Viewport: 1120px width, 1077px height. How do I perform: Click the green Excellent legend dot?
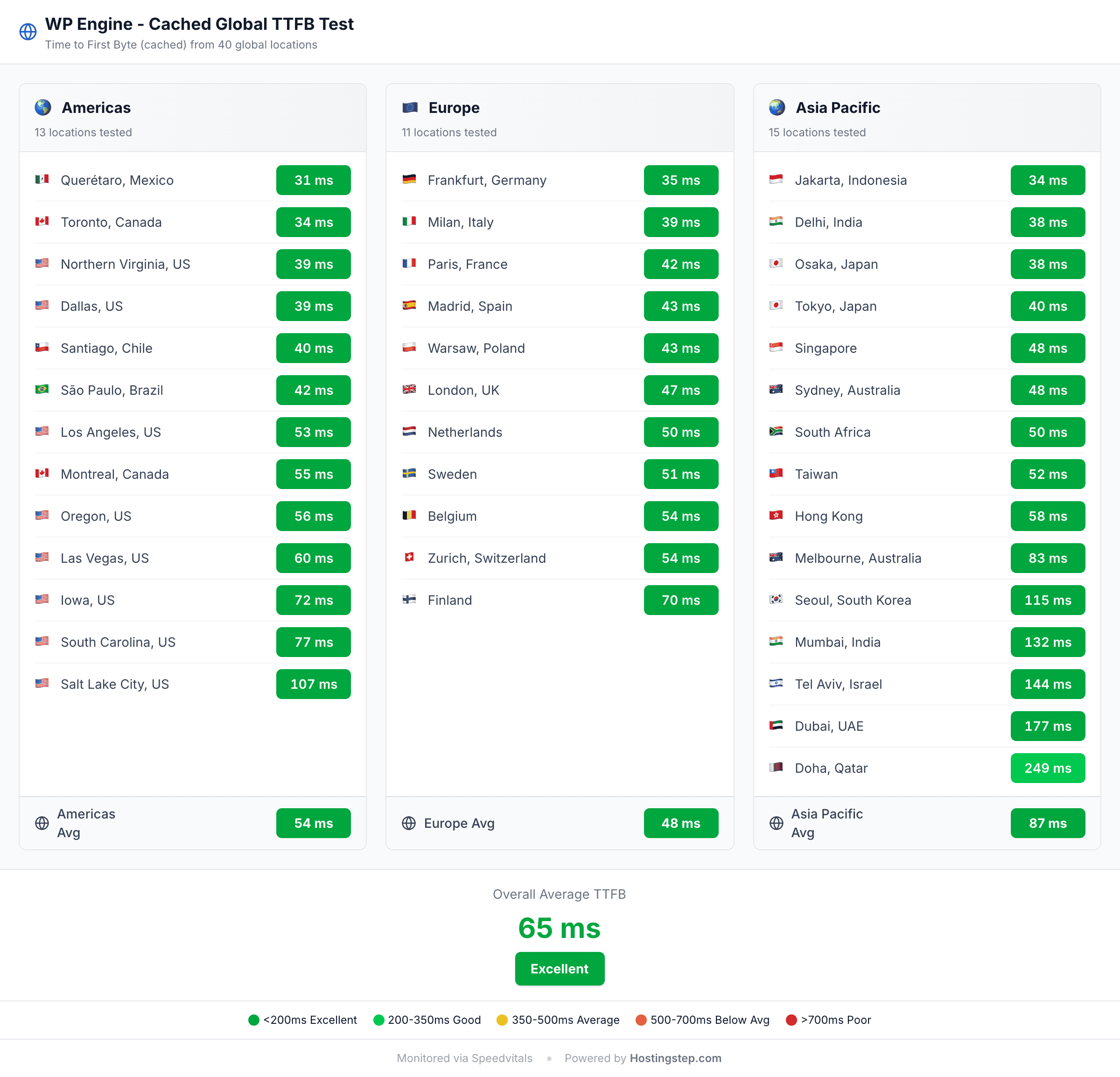pyautogui.click(x=254, y=1020)
